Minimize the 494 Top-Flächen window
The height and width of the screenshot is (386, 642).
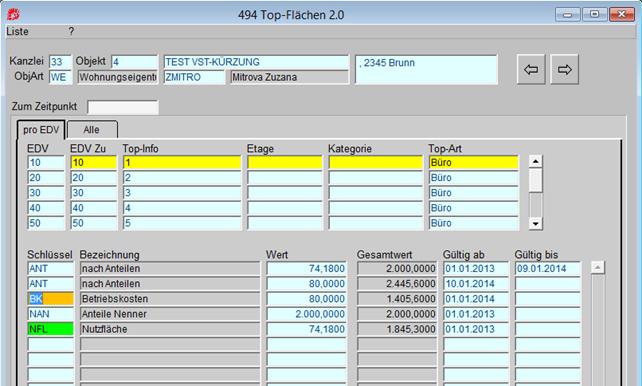tap(567, 15)
